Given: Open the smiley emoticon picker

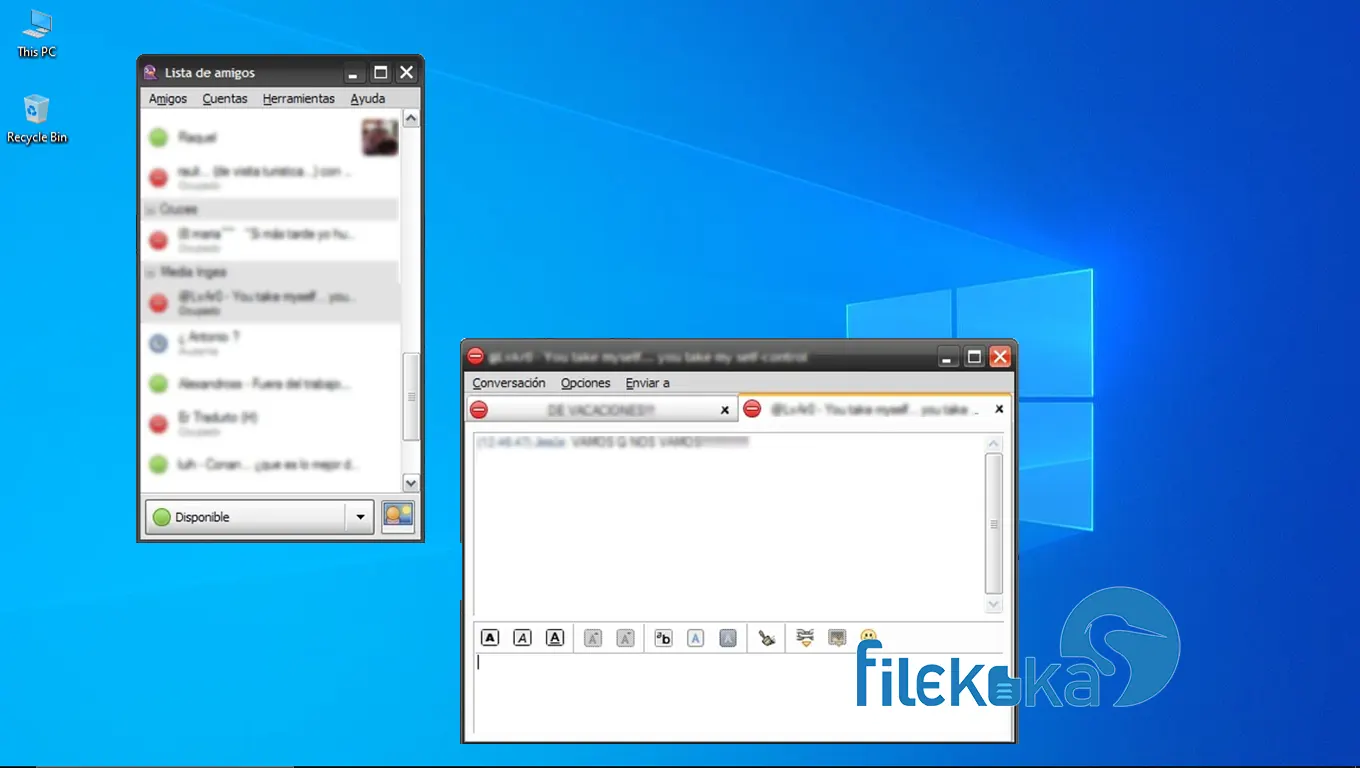Looking at the screenshot, I should (869, 637).
